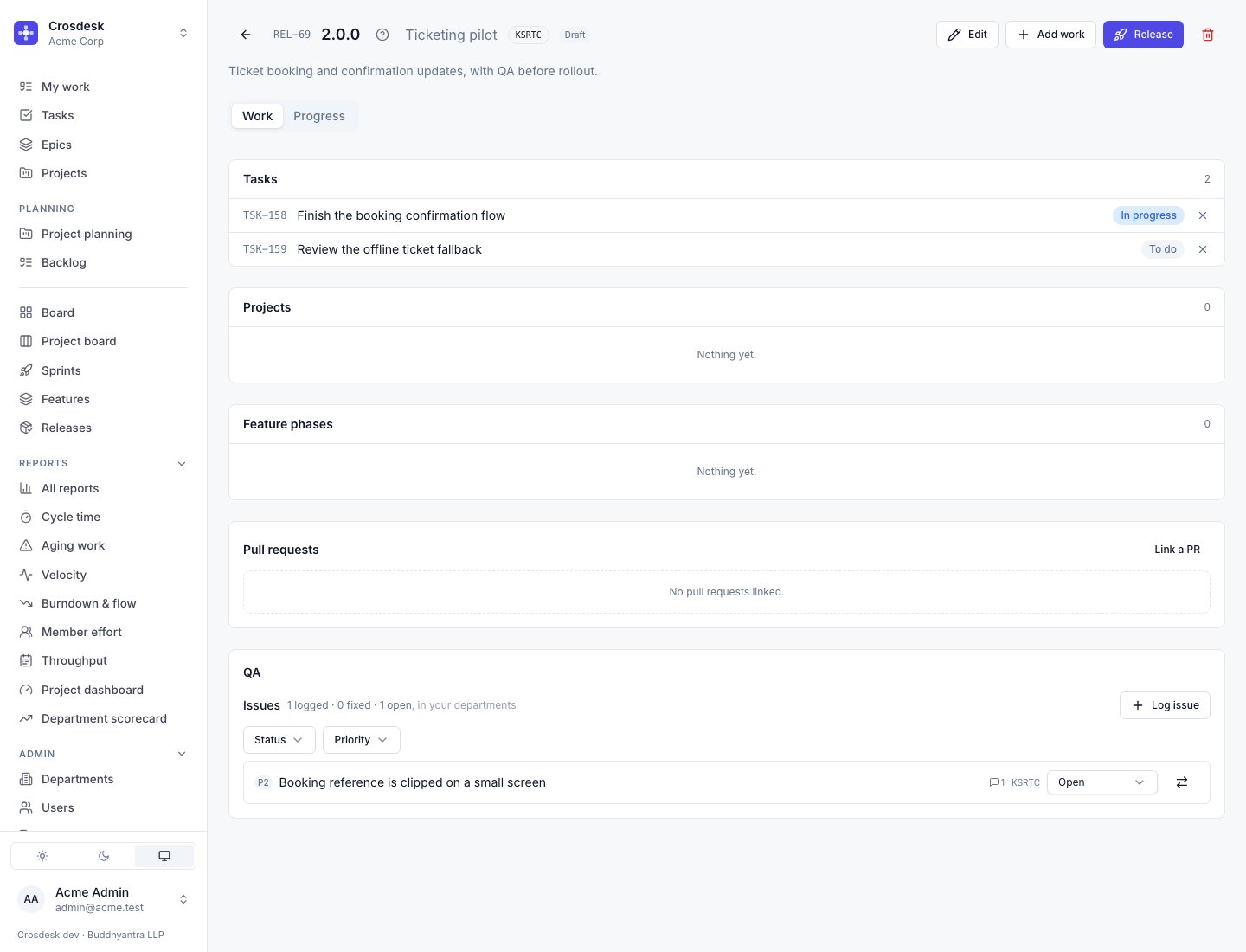Collapse the Admin sidebar section
This screenshot has height=952, width=1246.
click(x=182, y=754)
